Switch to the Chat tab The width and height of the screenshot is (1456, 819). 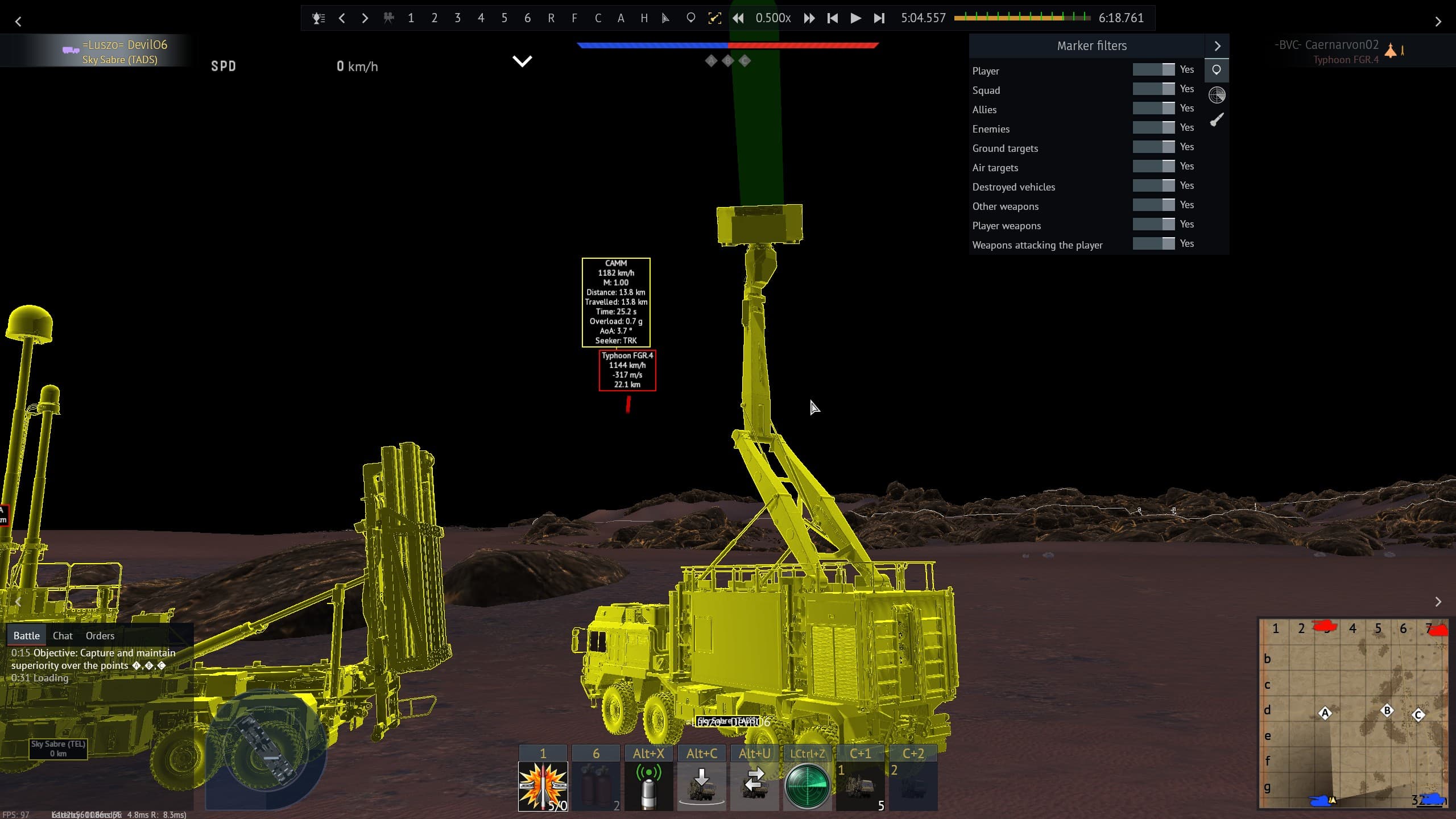point(63,636)
